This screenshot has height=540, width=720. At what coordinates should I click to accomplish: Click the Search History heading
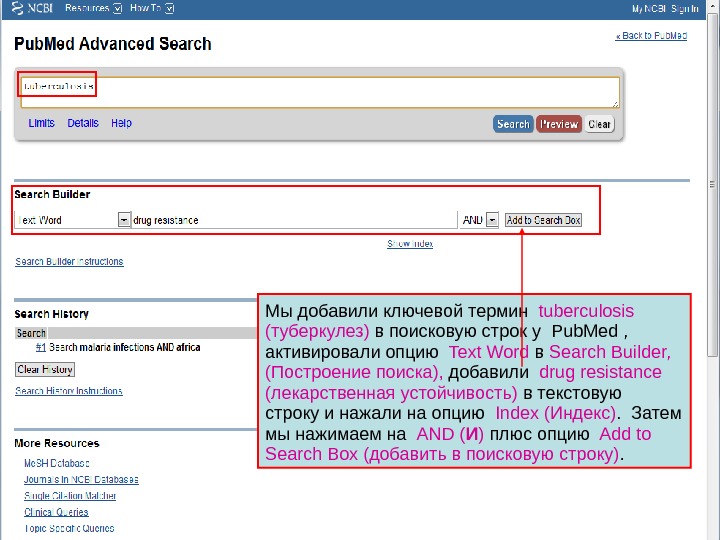click(x=51, y=314)
